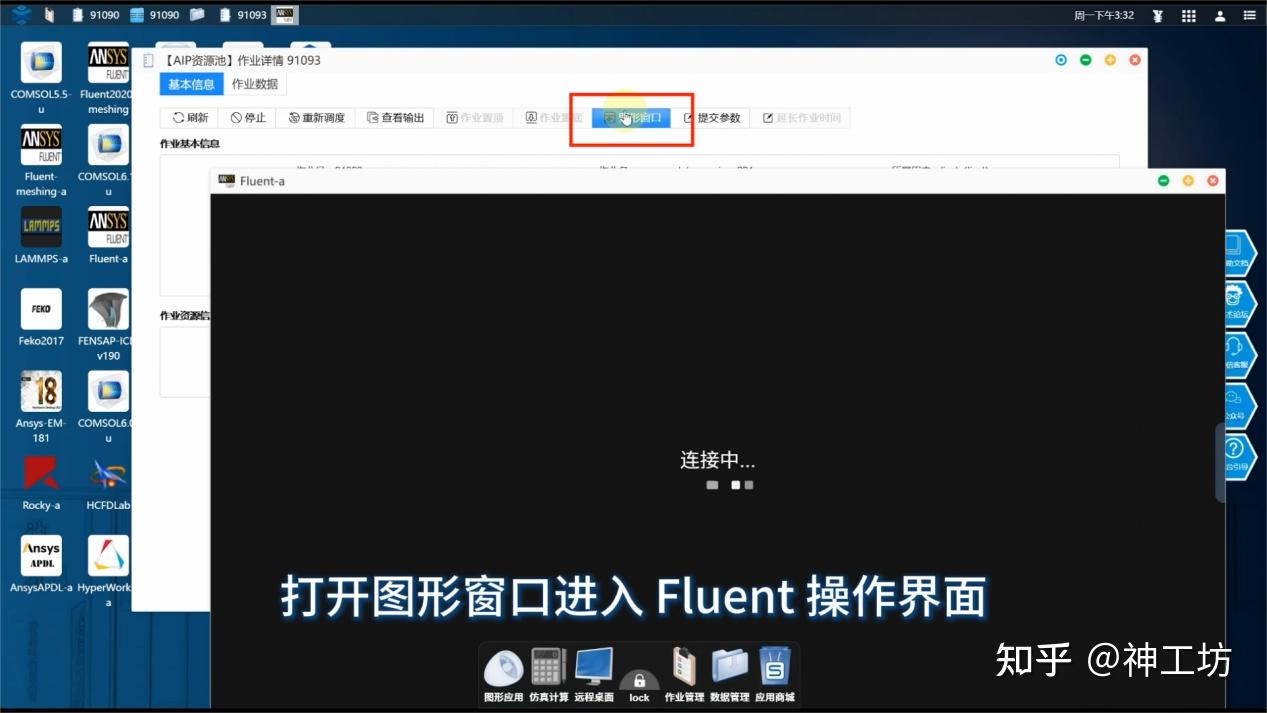The width and height of the screenshot is (1267, 713).
Task: Click the customer service headset hexagon
Action: click(1239, 354)
